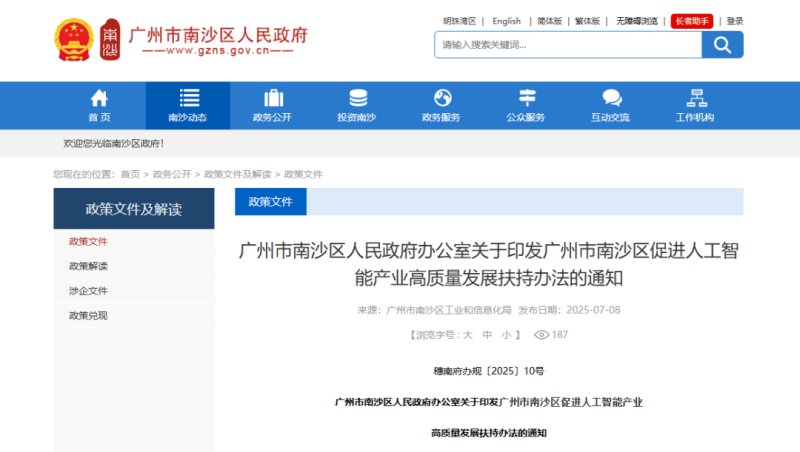
Task: Set font size to 小 (small)
Action: coord(506,335)
